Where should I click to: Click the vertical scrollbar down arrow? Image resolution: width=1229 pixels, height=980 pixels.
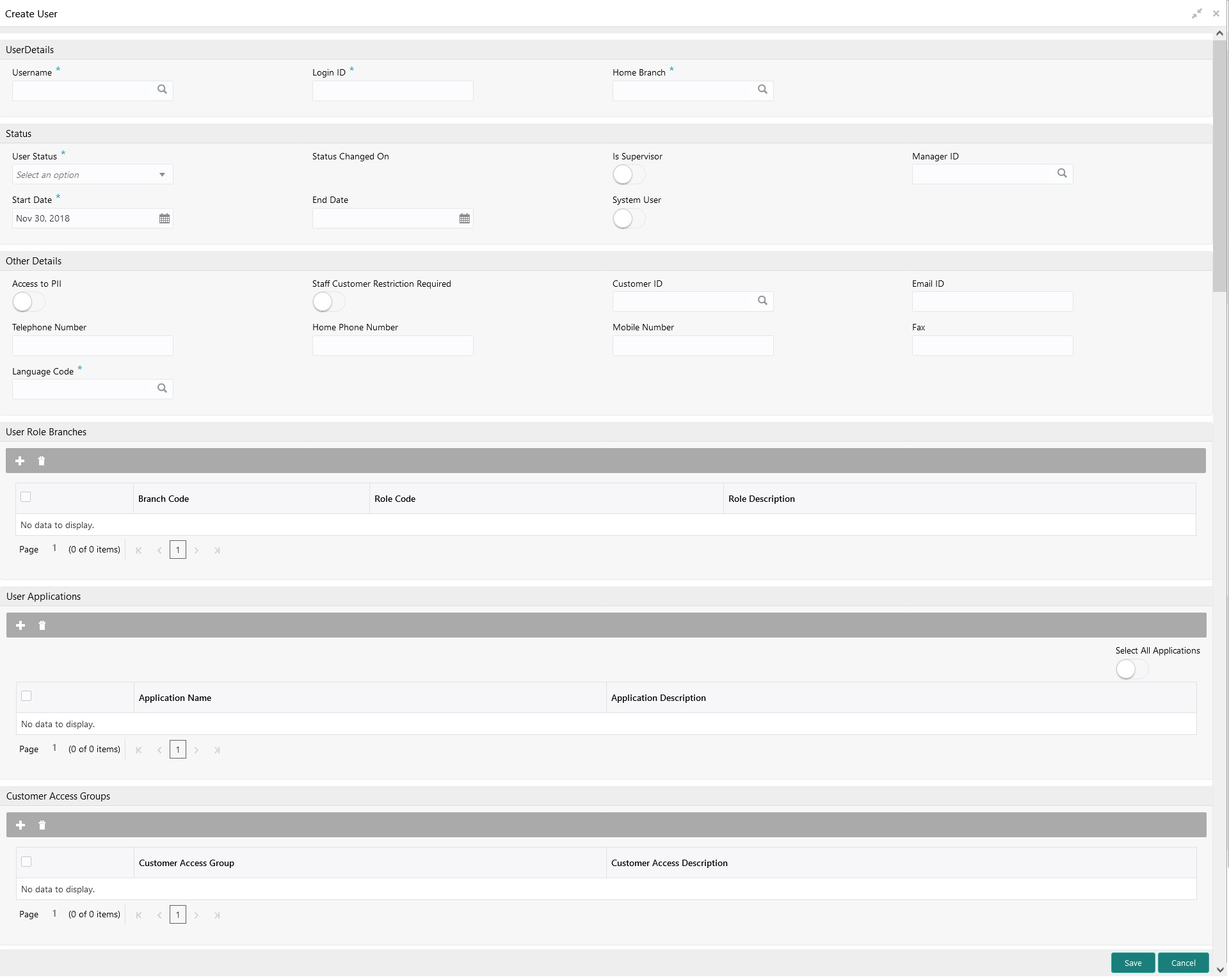point(1220,970)
